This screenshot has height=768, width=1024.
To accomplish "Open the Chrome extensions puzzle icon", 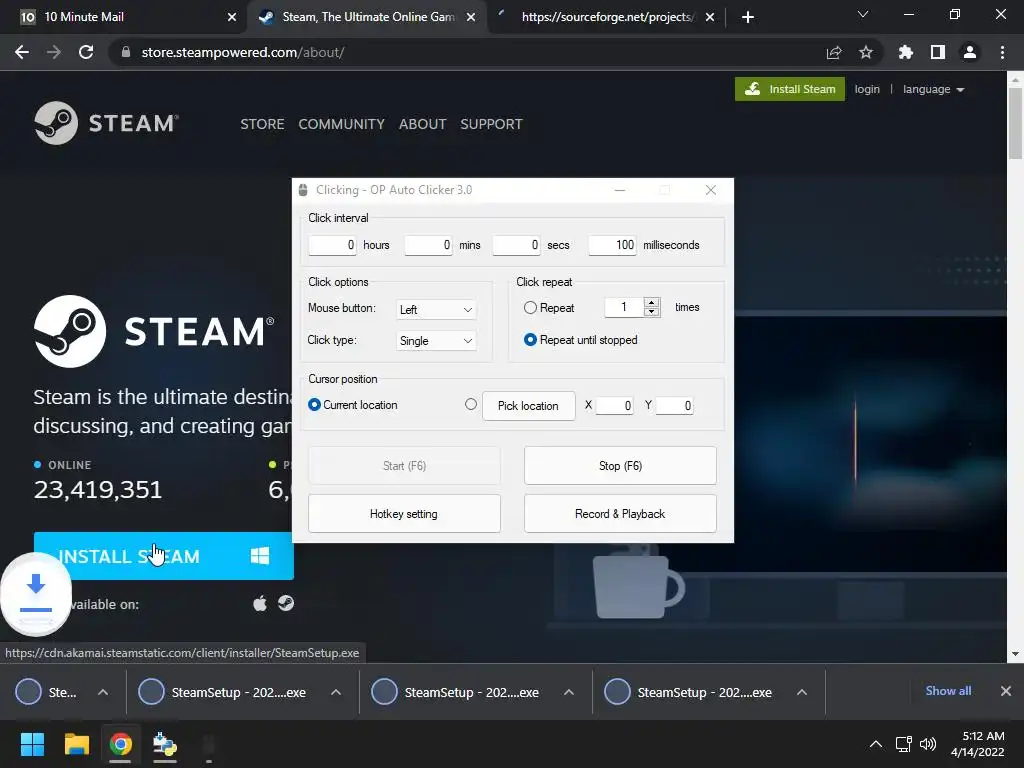I will 906,52.
